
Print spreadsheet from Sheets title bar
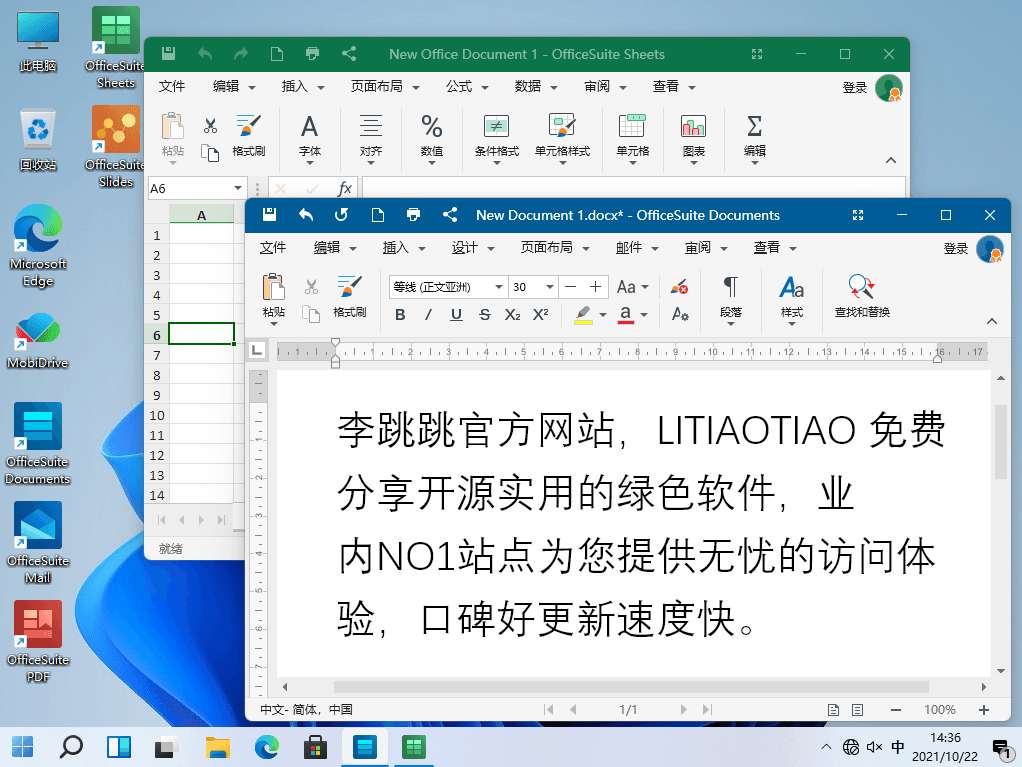pyautogui.click(x=312, y=53)
